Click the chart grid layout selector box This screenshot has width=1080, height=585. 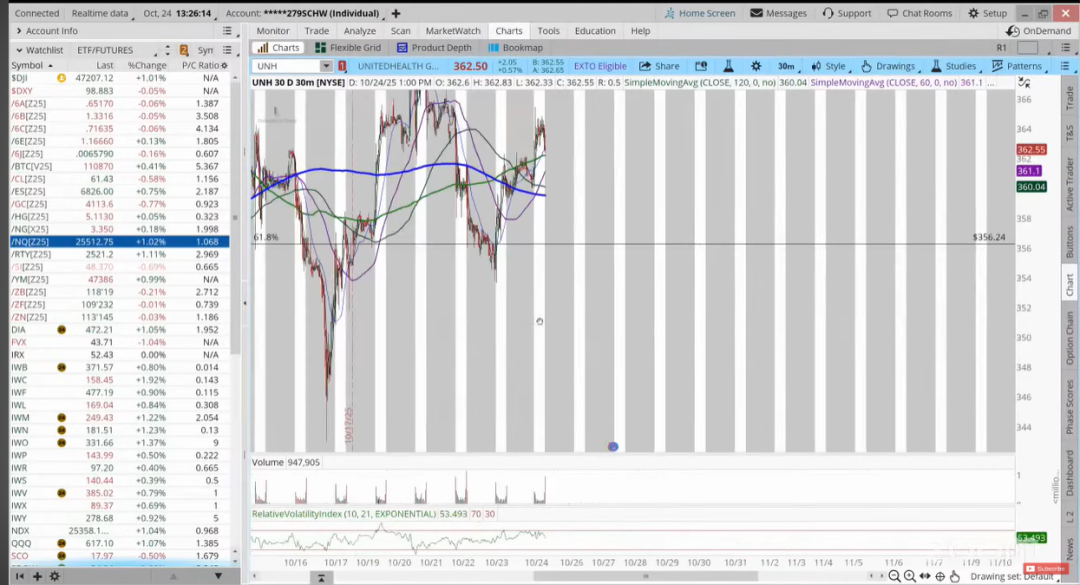pos(1027,48)
